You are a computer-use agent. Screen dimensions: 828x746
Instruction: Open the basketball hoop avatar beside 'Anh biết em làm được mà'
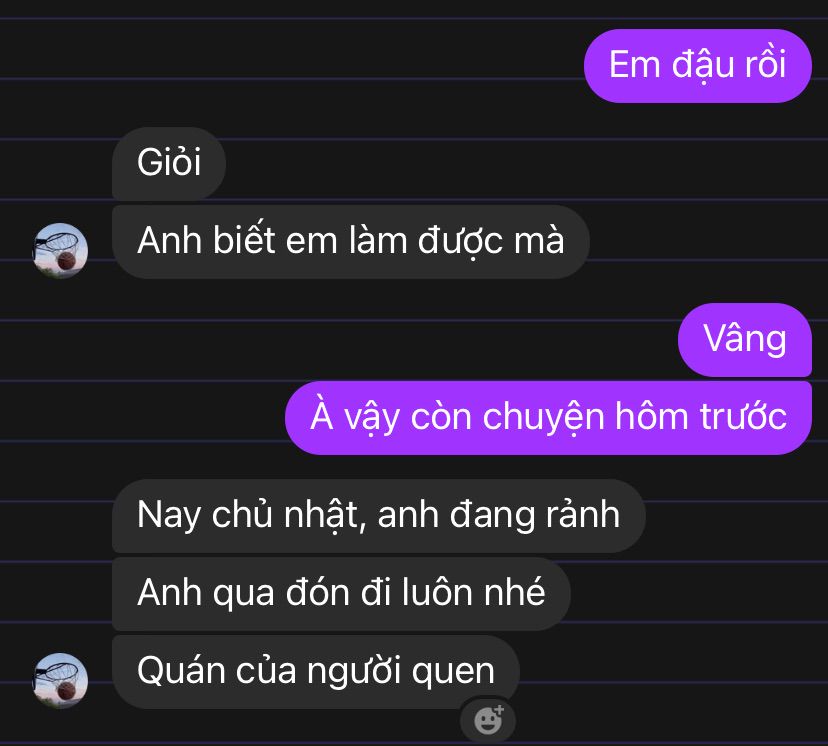point(61,250)
